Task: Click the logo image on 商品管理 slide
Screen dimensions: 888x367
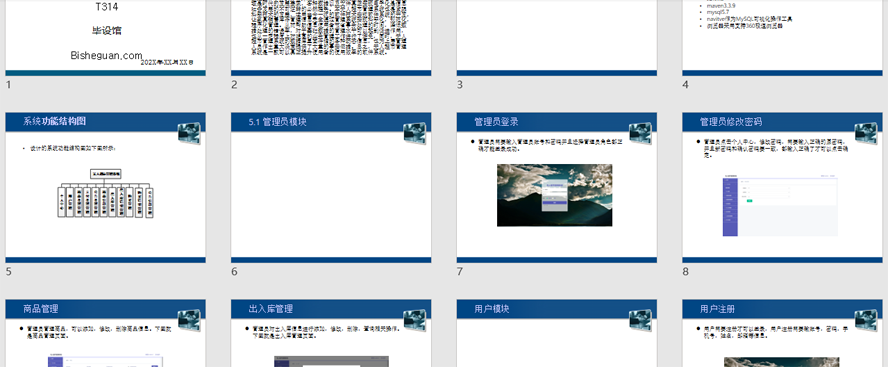Action: click(189, 321)
